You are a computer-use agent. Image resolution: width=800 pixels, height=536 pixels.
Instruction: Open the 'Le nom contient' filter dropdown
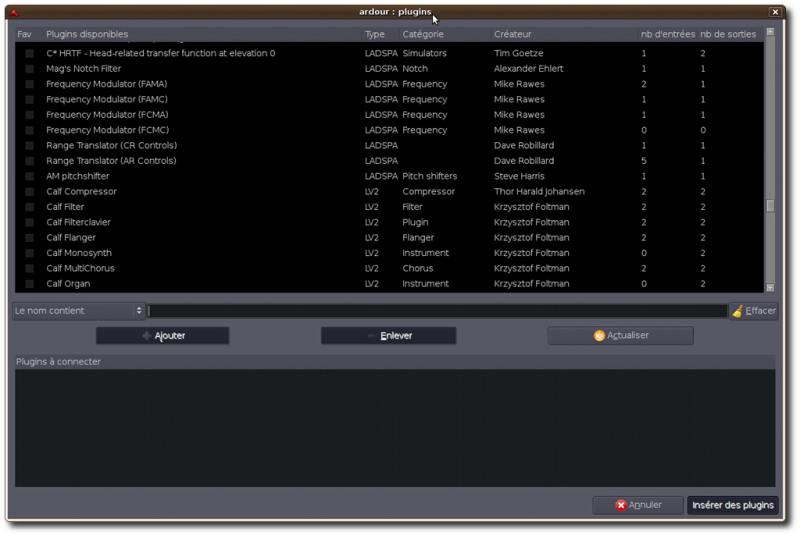pos(79,311)
